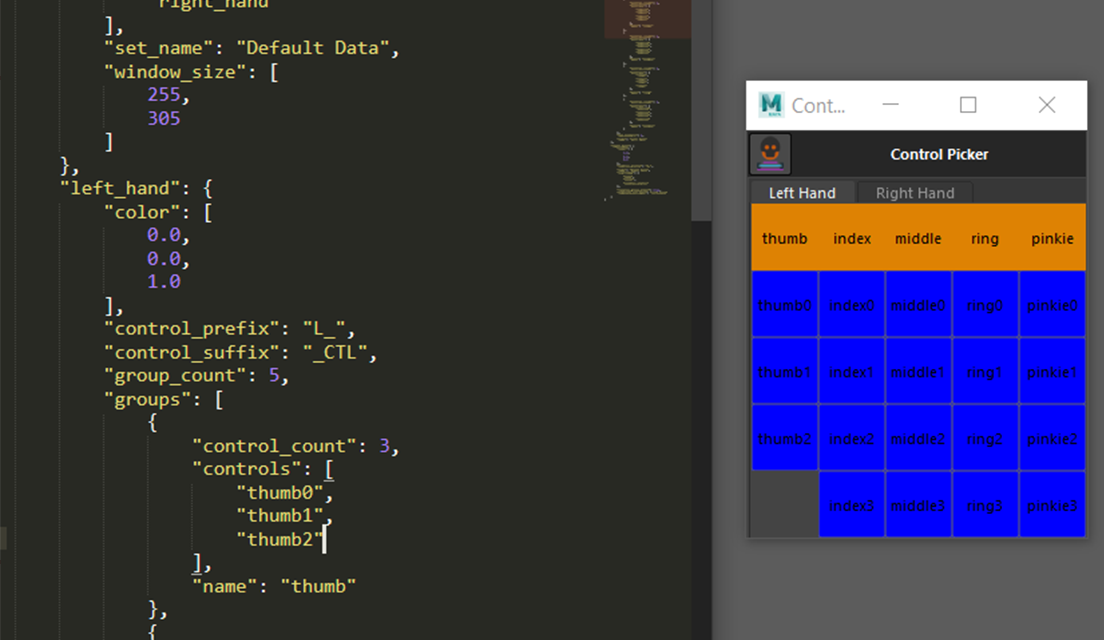The height and width of the screenshot is (640, 1104).
Task: Select the ring column header
Action: point(985,238)
